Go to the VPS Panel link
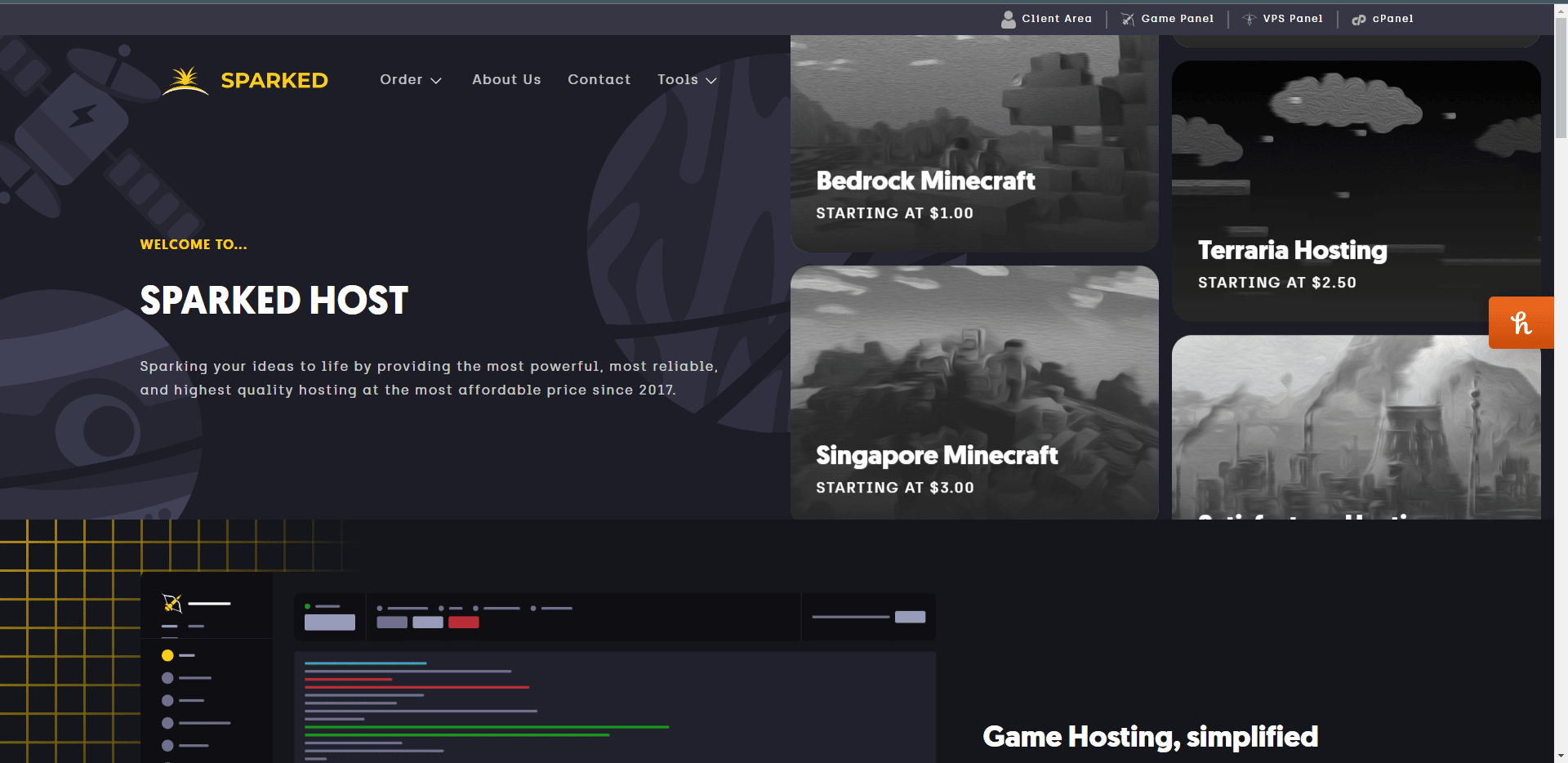 coord(1293,19)
